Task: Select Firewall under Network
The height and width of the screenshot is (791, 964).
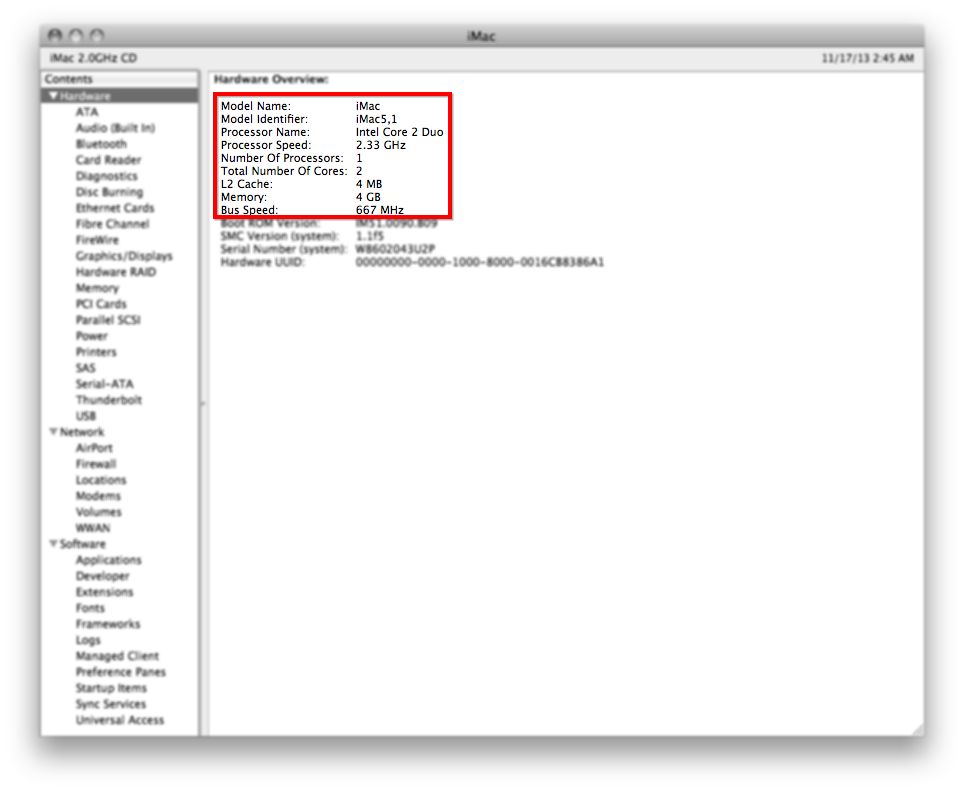Action: [95, 463]
